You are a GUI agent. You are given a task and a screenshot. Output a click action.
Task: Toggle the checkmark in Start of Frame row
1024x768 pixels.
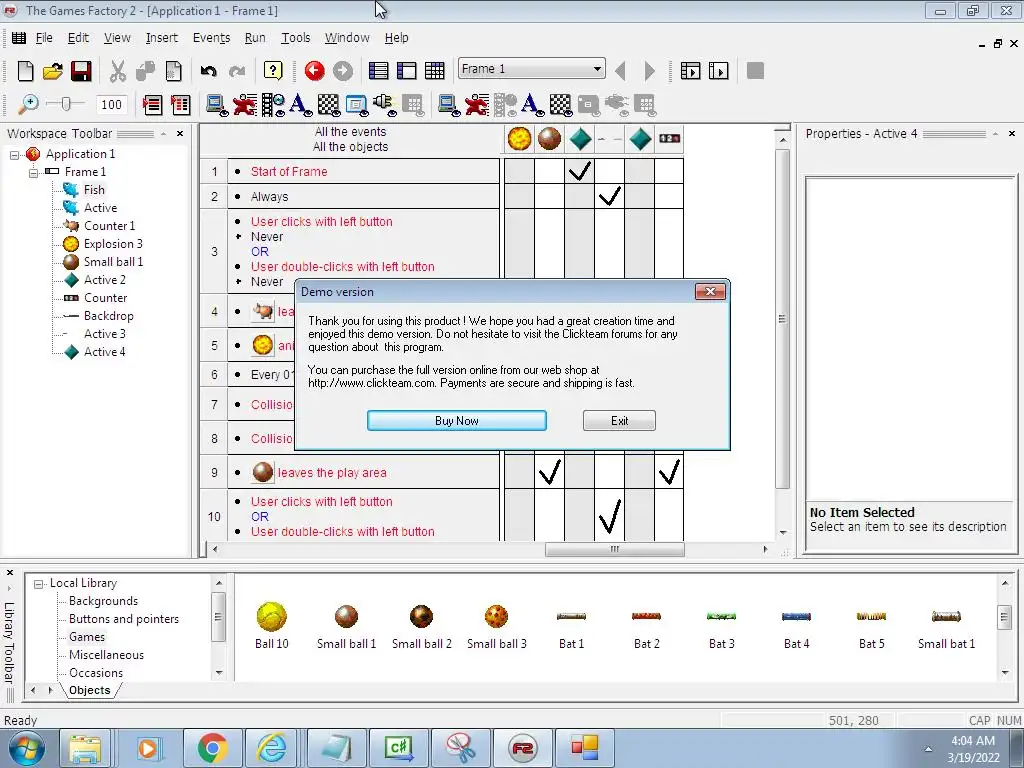(579, 171)
